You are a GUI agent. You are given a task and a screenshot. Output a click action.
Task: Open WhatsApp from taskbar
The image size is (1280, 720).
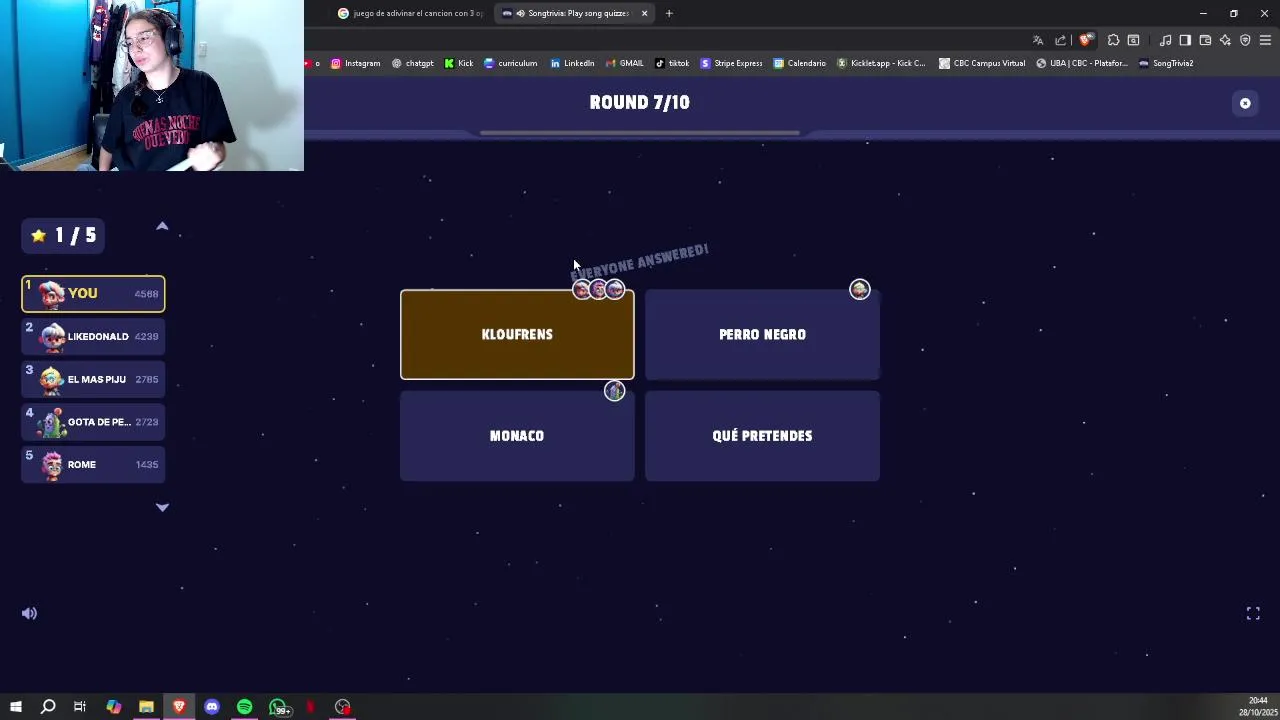tap(278, 707)
